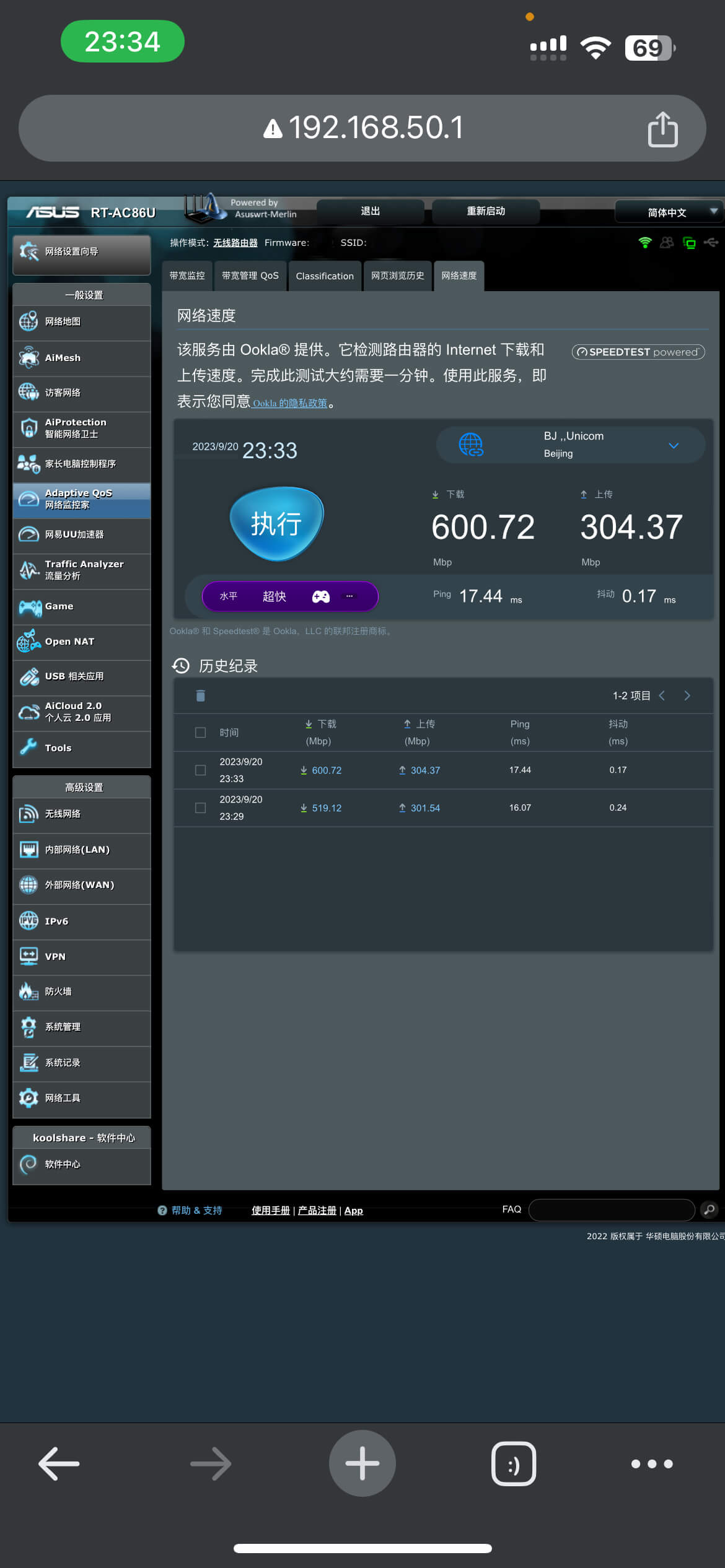Toggle the select-all checkbox in history header
Viewport: 725px width, 1568px height.
(x=200, y=733)
